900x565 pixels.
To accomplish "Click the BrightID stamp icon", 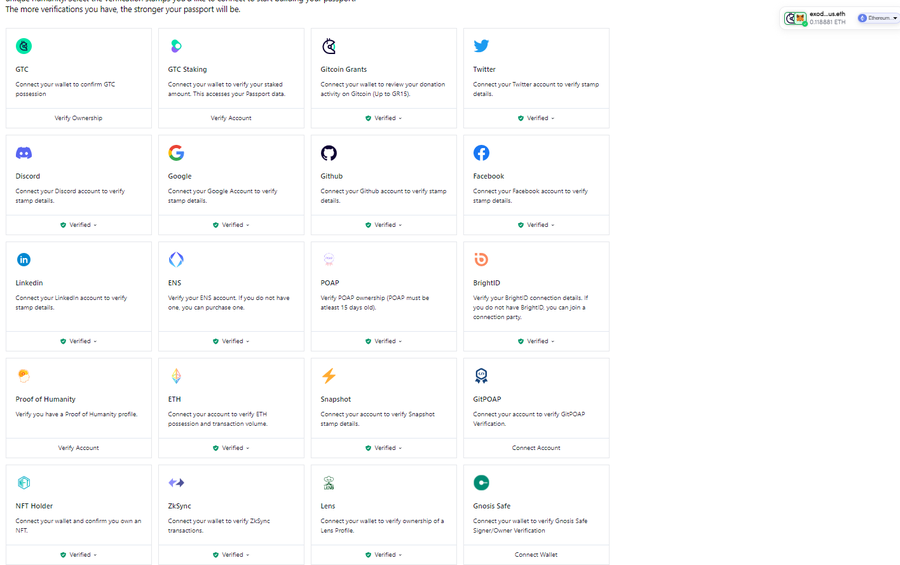I will (x=481, y=260).
